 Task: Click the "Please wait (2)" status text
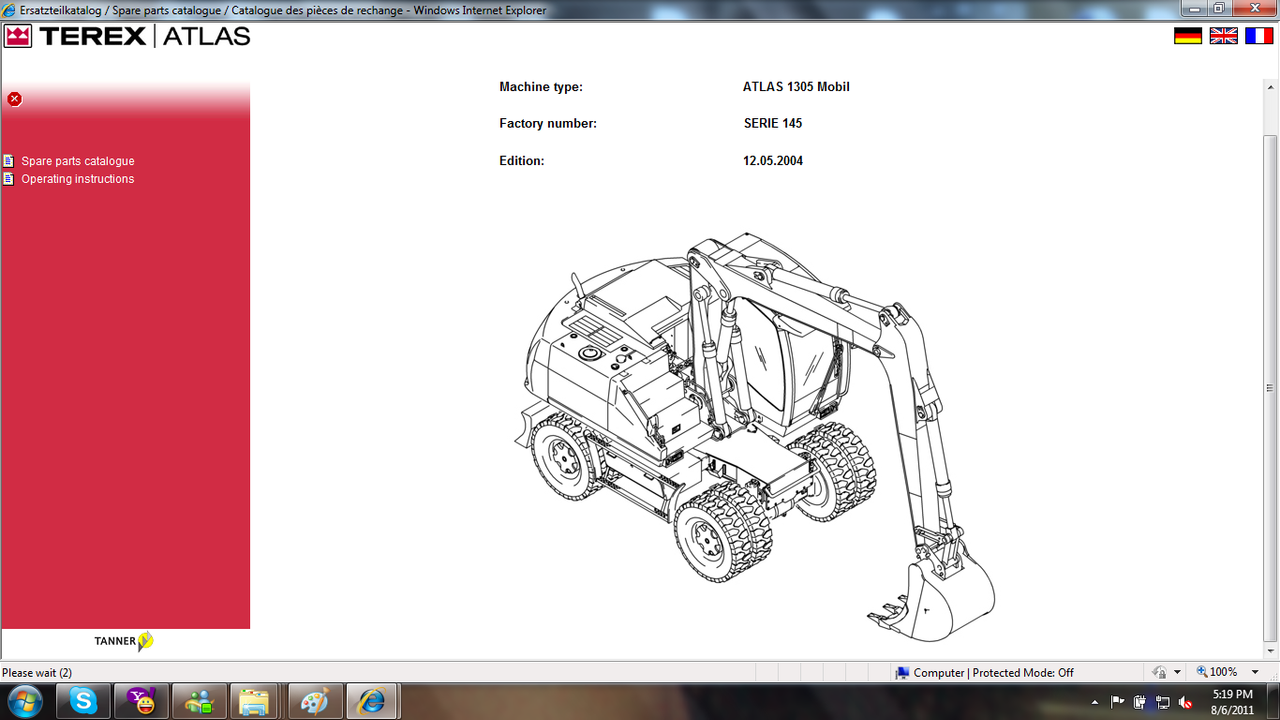pos(37,673)
